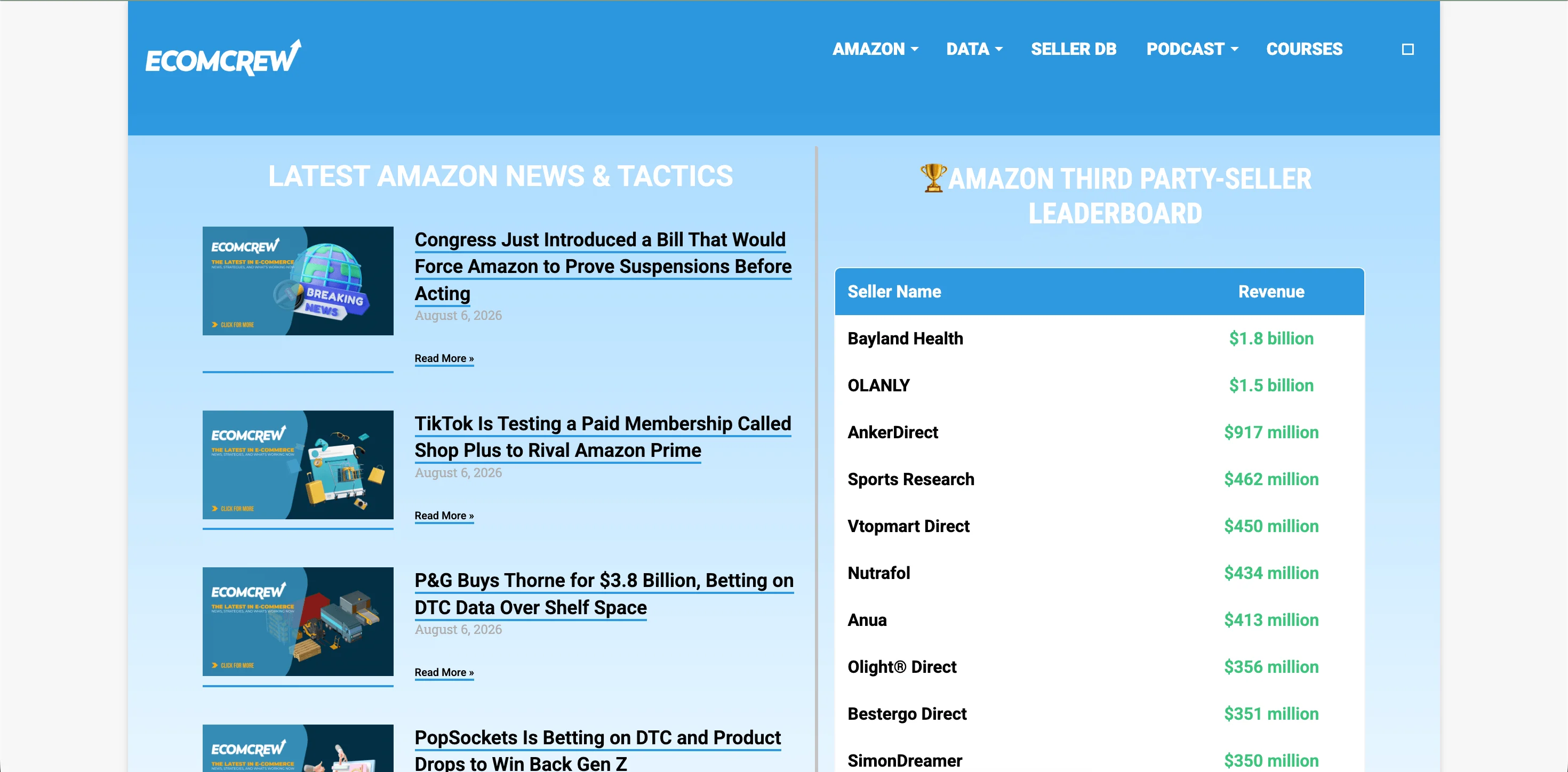
Task: Open the P&G article warehouse truck thumbnail
Action: pyautogui.click(x=298, y=622)
